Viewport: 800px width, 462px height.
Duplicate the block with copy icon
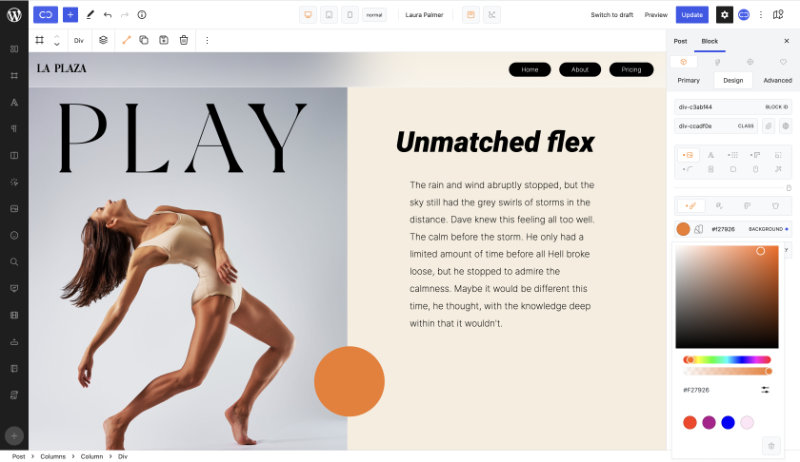pos(144,40)
